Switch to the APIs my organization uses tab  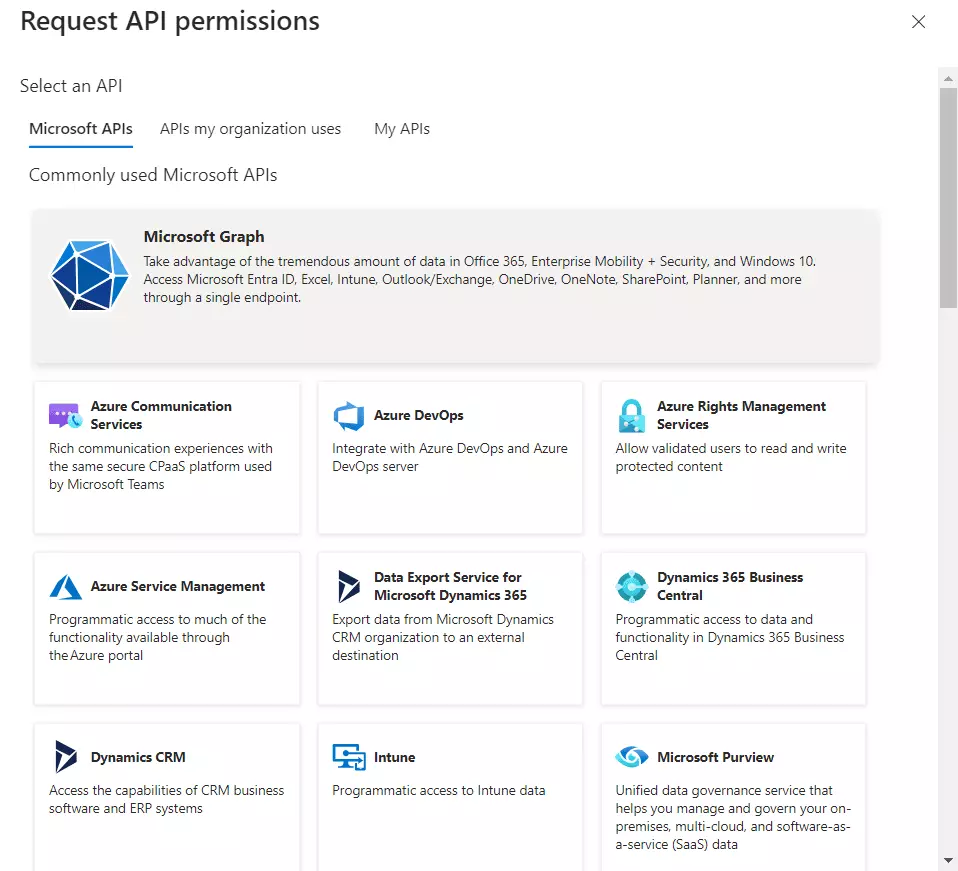[250, 128]
